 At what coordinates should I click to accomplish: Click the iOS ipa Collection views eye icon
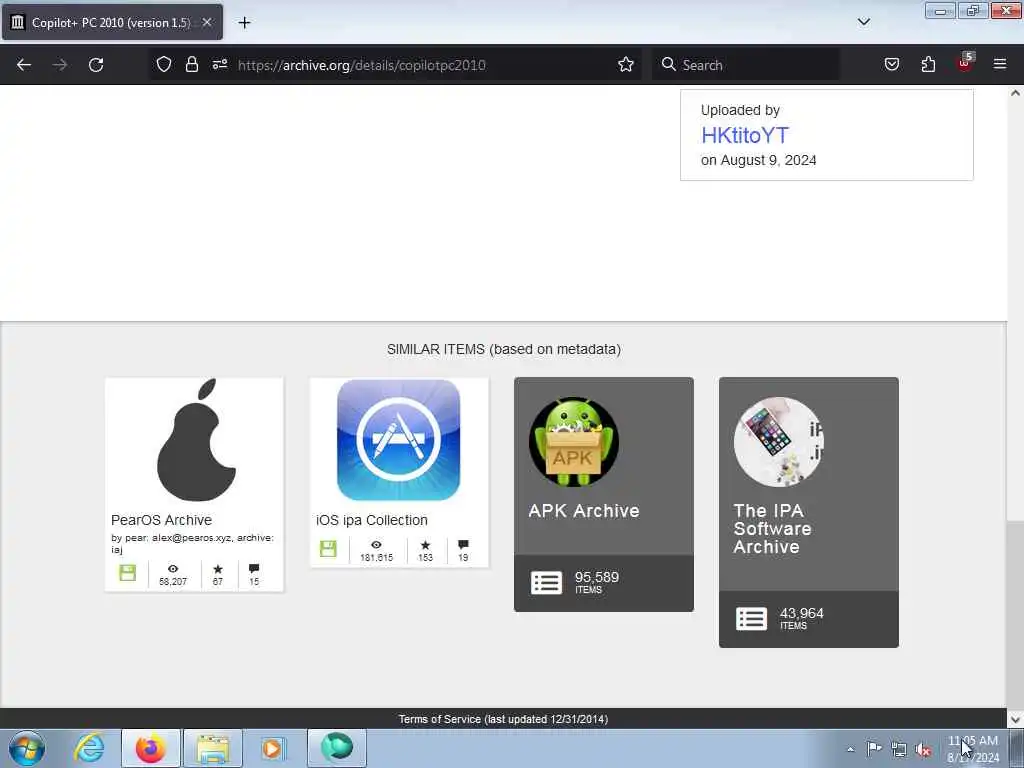(376, 545)
